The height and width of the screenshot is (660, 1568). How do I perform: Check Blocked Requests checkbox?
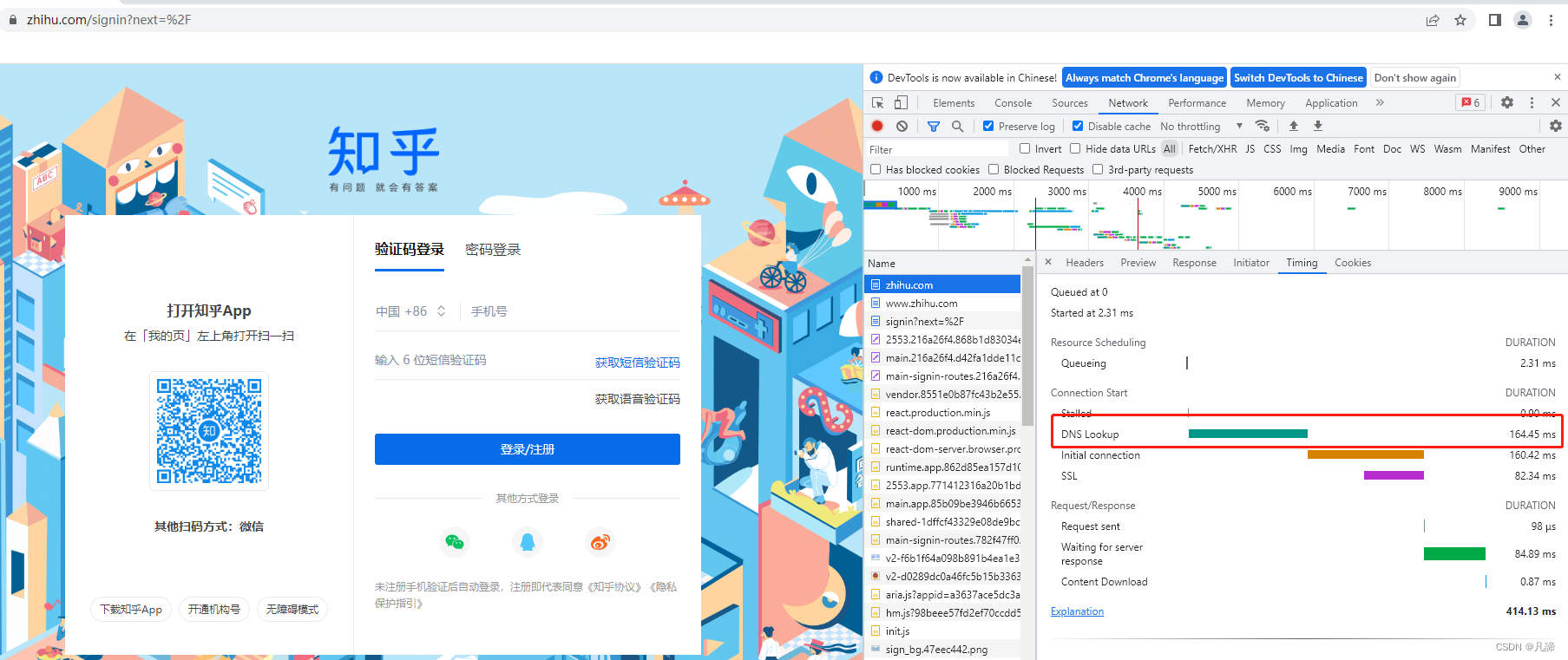click(994, 169)
